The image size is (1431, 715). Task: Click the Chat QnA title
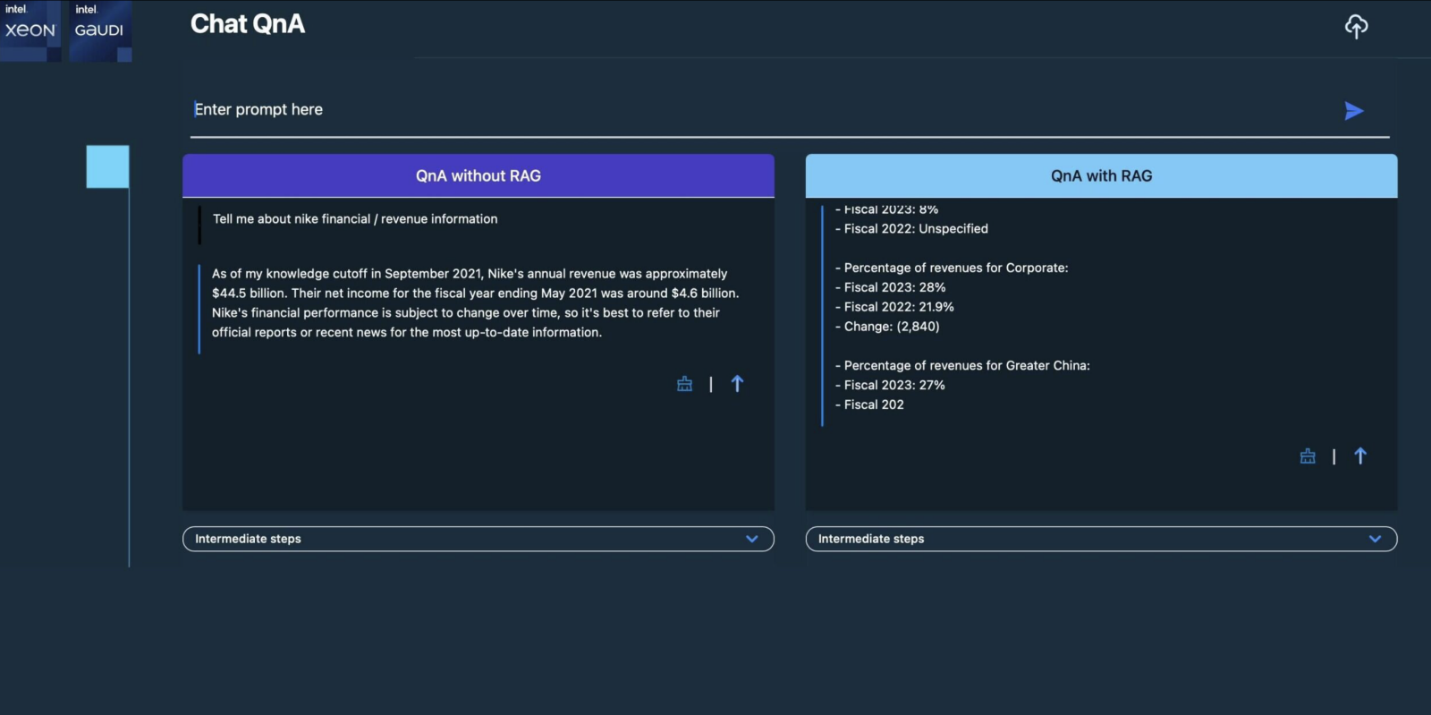coord(248,24)
